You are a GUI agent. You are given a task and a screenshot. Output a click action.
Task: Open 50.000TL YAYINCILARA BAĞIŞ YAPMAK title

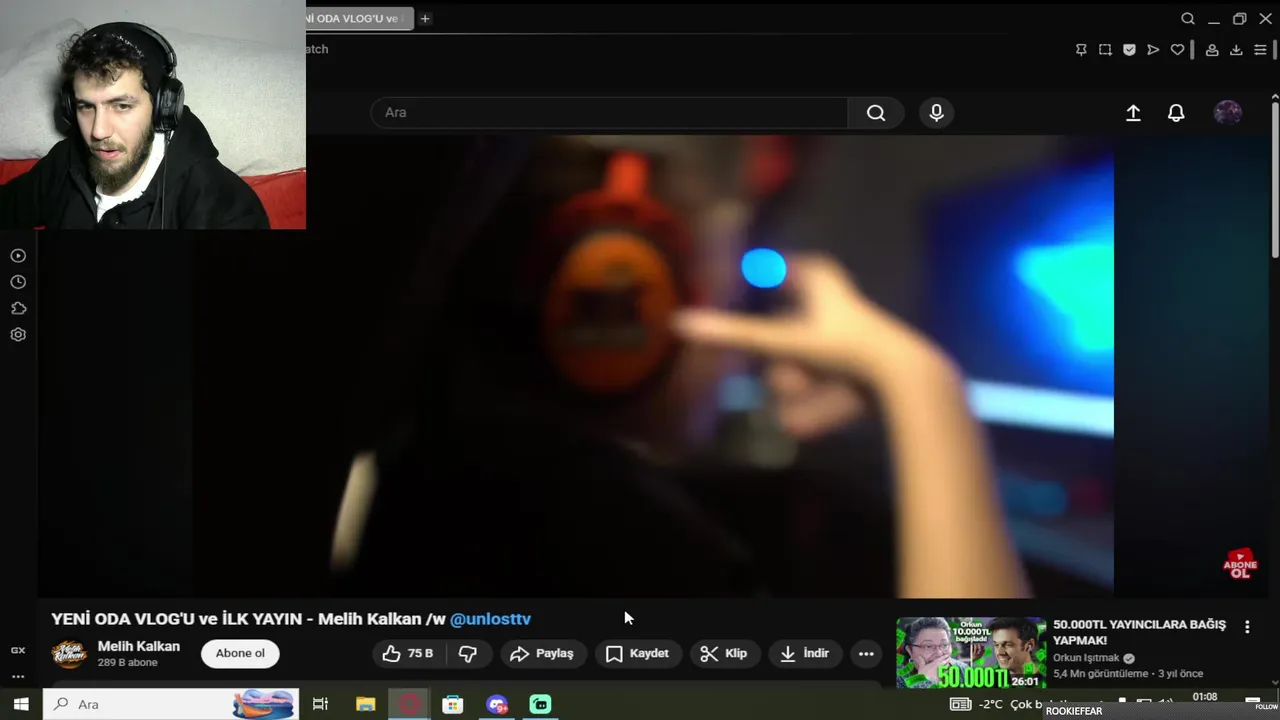click(x=1139, y=632)
